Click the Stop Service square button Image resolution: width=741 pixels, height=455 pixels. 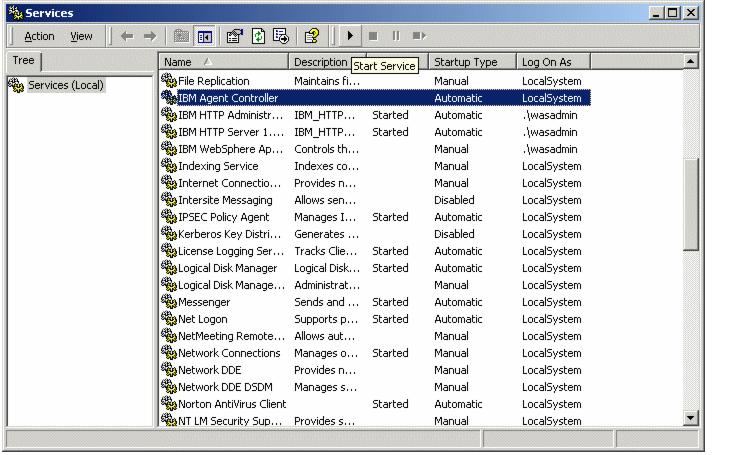[x=373, y=36]
